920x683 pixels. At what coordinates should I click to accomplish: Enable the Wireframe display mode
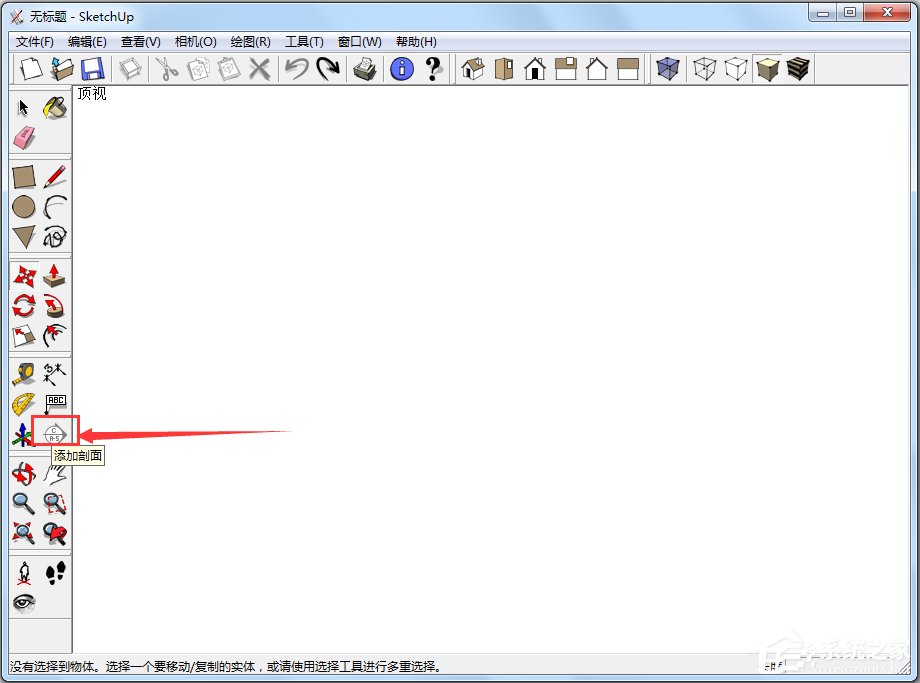point(705,69)
